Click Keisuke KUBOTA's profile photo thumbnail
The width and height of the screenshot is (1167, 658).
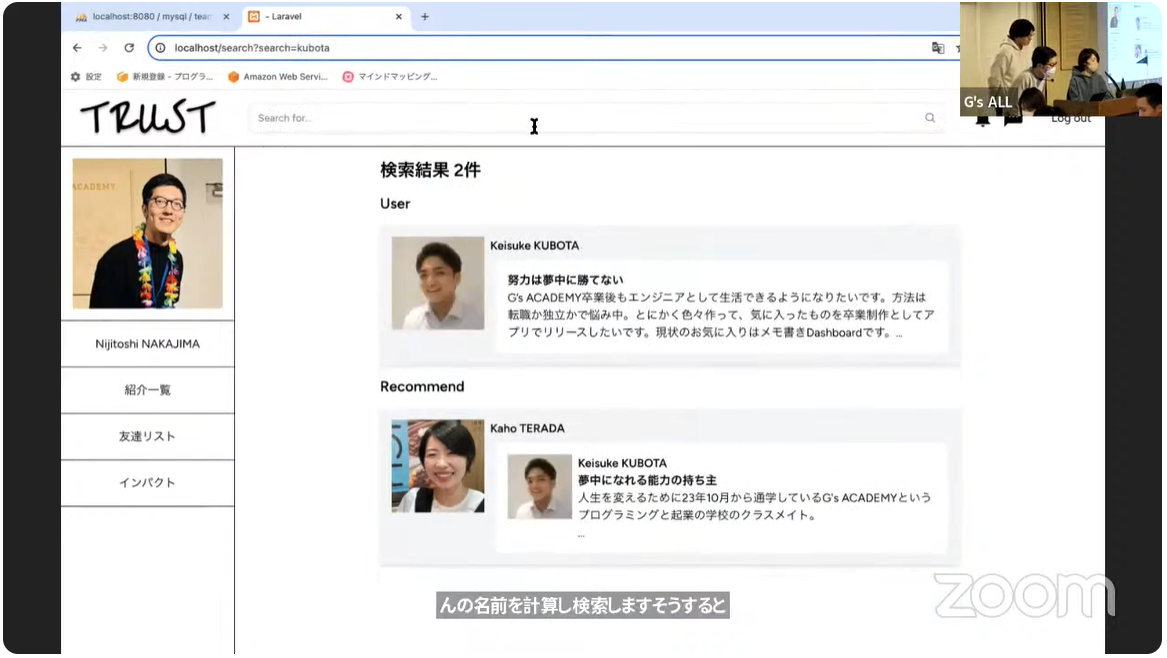[x=437, y=282]
